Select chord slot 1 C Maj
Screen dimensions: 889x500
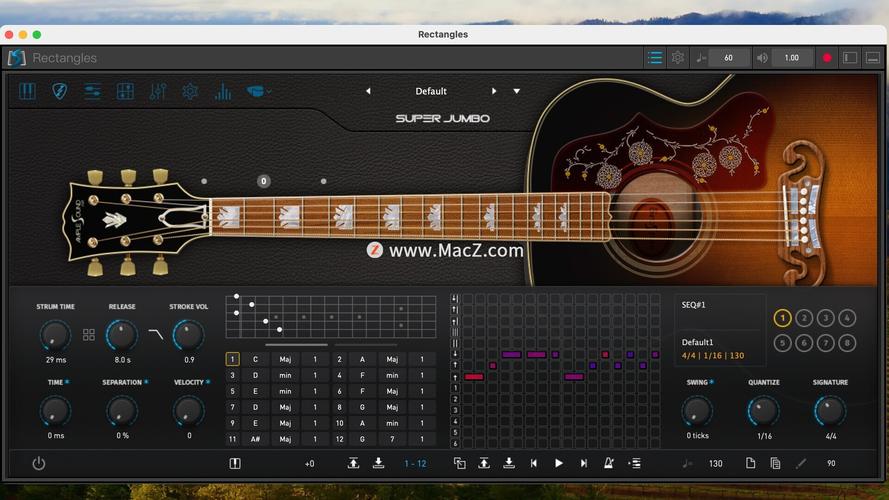(255, 359)
